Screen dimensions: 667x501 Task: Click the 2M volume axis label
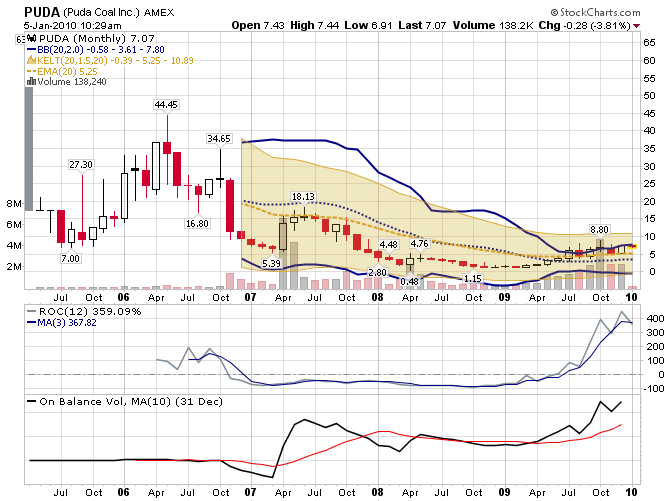coord(14,267)
